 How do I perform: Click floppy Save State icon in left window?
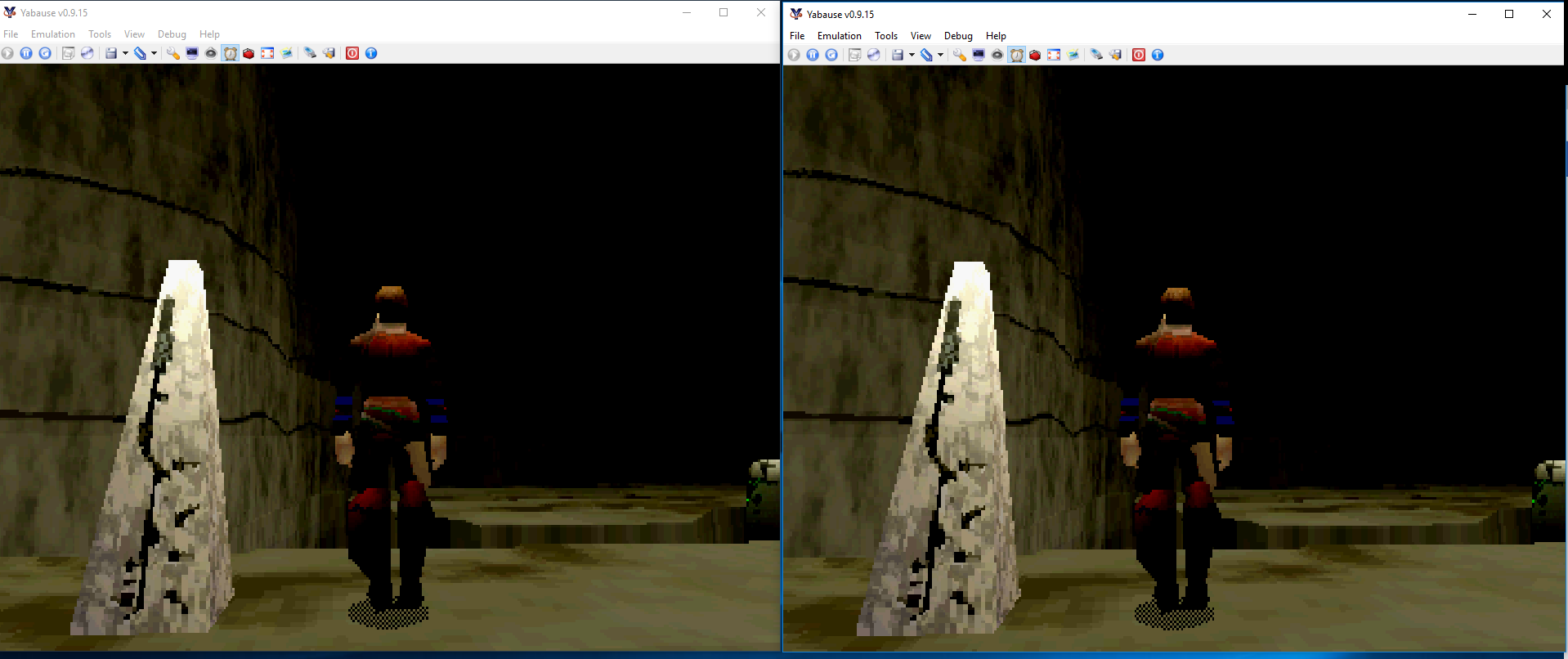pyautogui.click(x=111, y=53)
